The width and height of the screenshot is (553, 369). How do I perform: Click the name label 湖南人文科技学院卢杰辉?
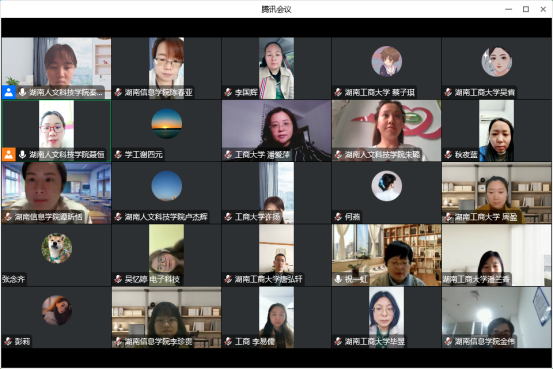pyautogui.click(x=166, y=217)
